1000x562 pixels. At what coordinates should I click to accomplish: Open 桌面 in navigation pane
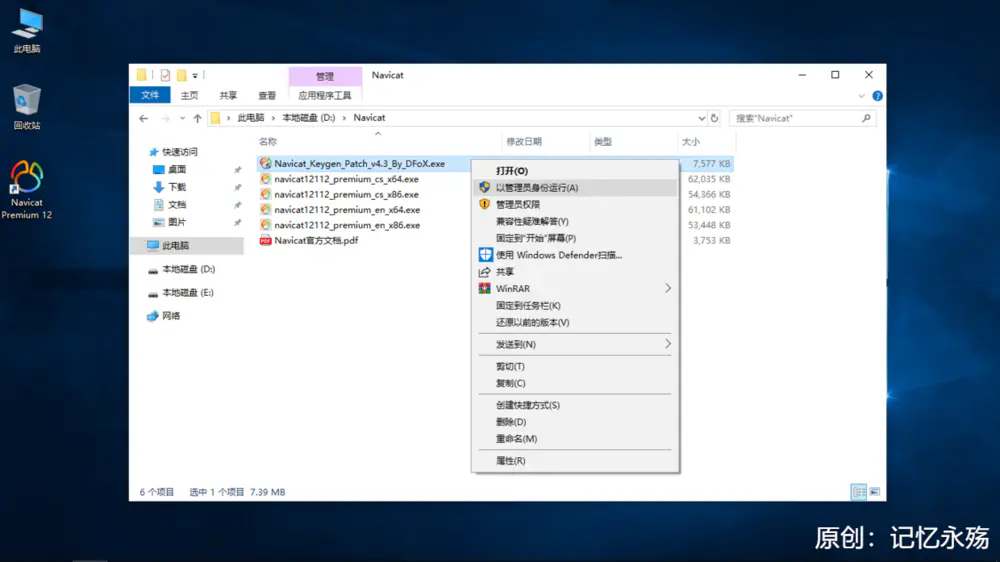pos(177,170)
